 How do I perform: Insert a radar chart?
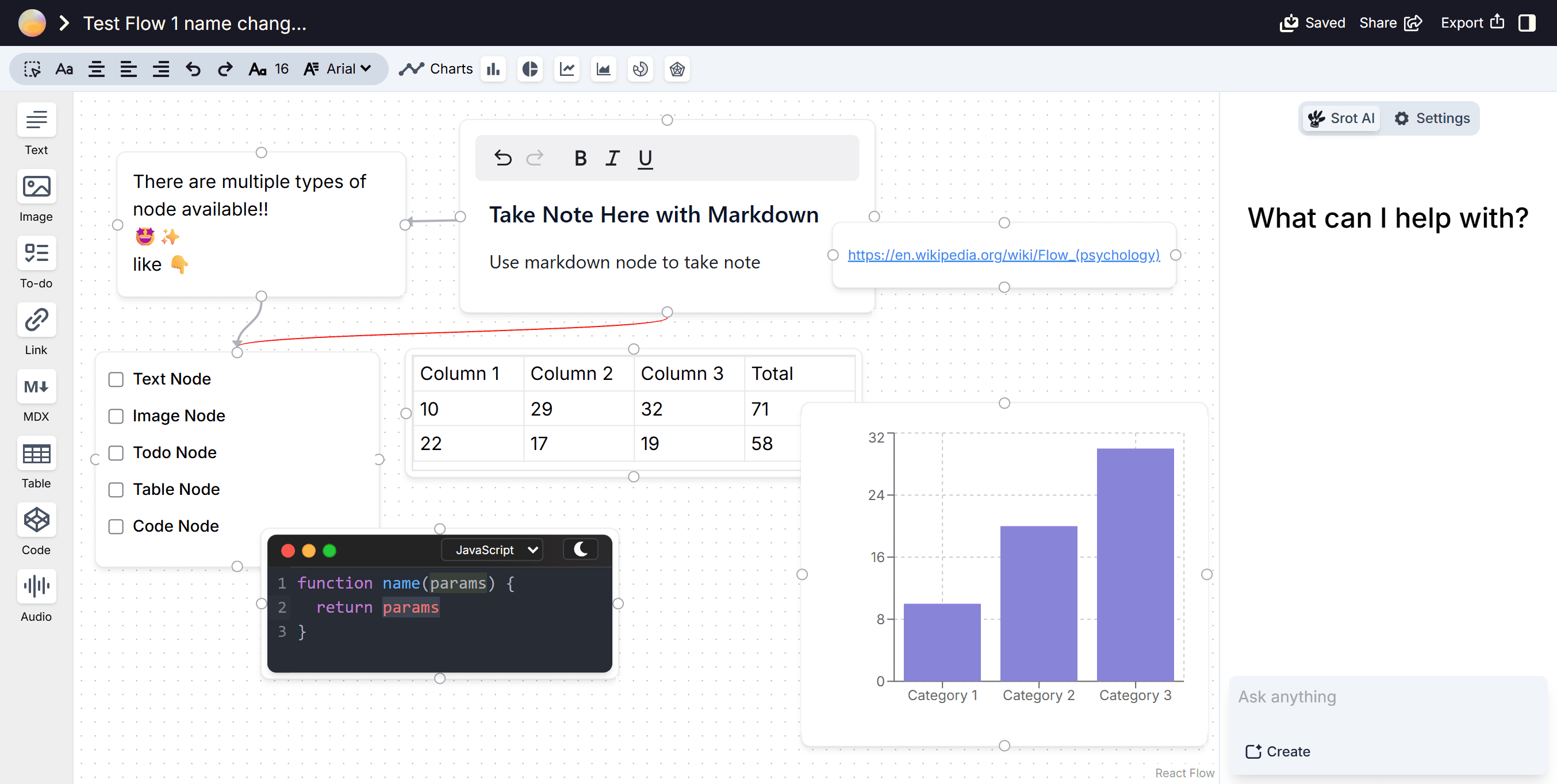pos(677,69)
